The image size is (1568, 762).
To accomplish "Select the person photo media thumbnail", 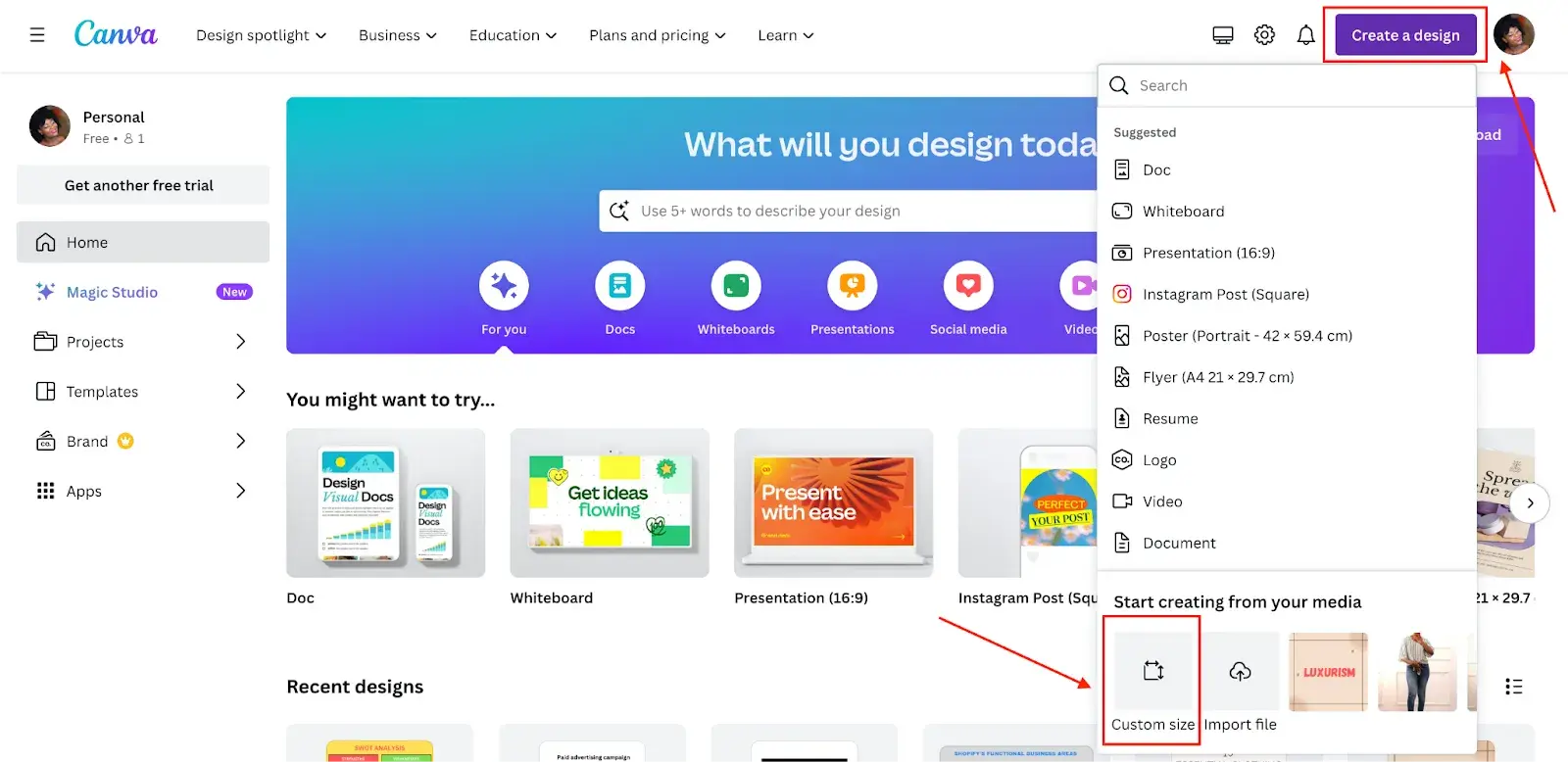I will coord(1417,671).
